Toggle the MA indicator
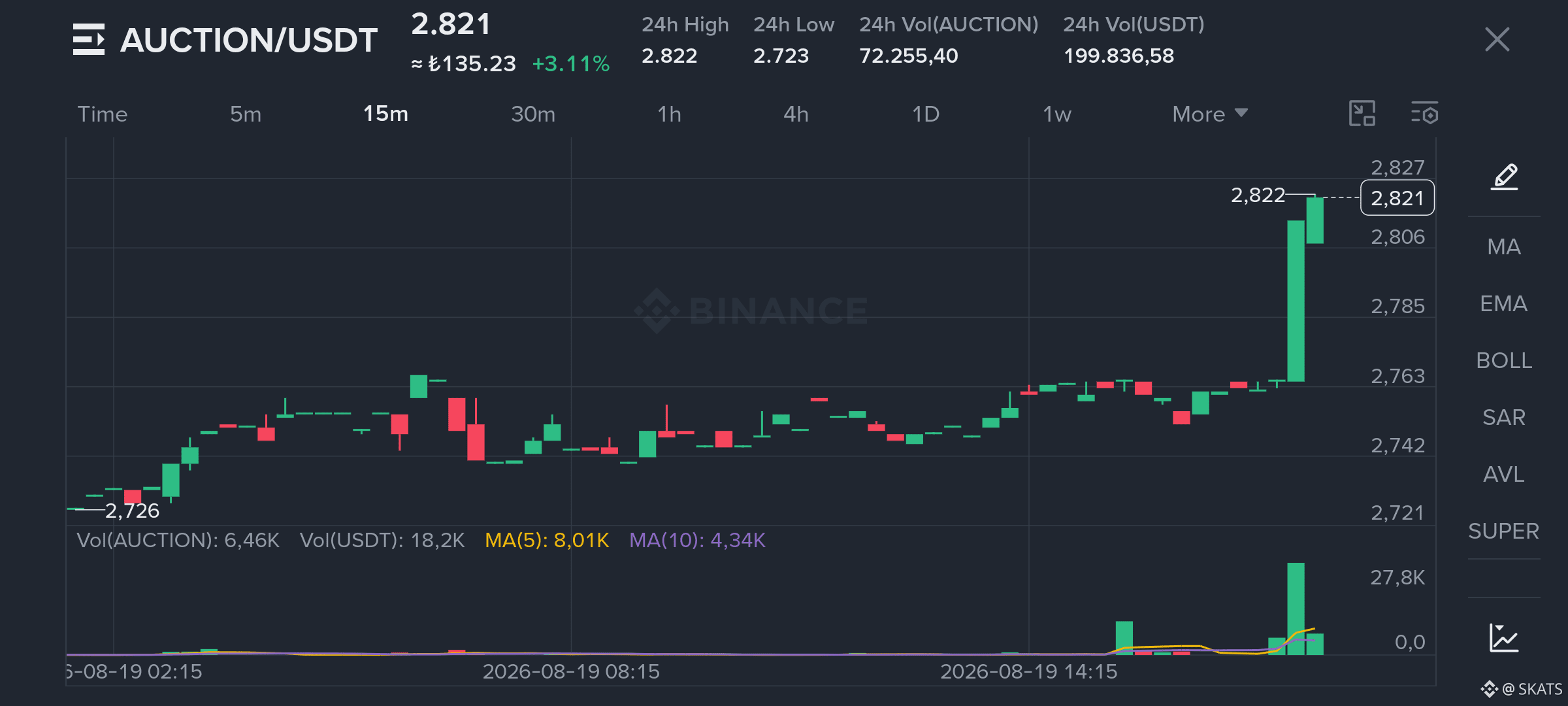The height and width of the screenshot is (706, 1568). tap(1504, 247)
